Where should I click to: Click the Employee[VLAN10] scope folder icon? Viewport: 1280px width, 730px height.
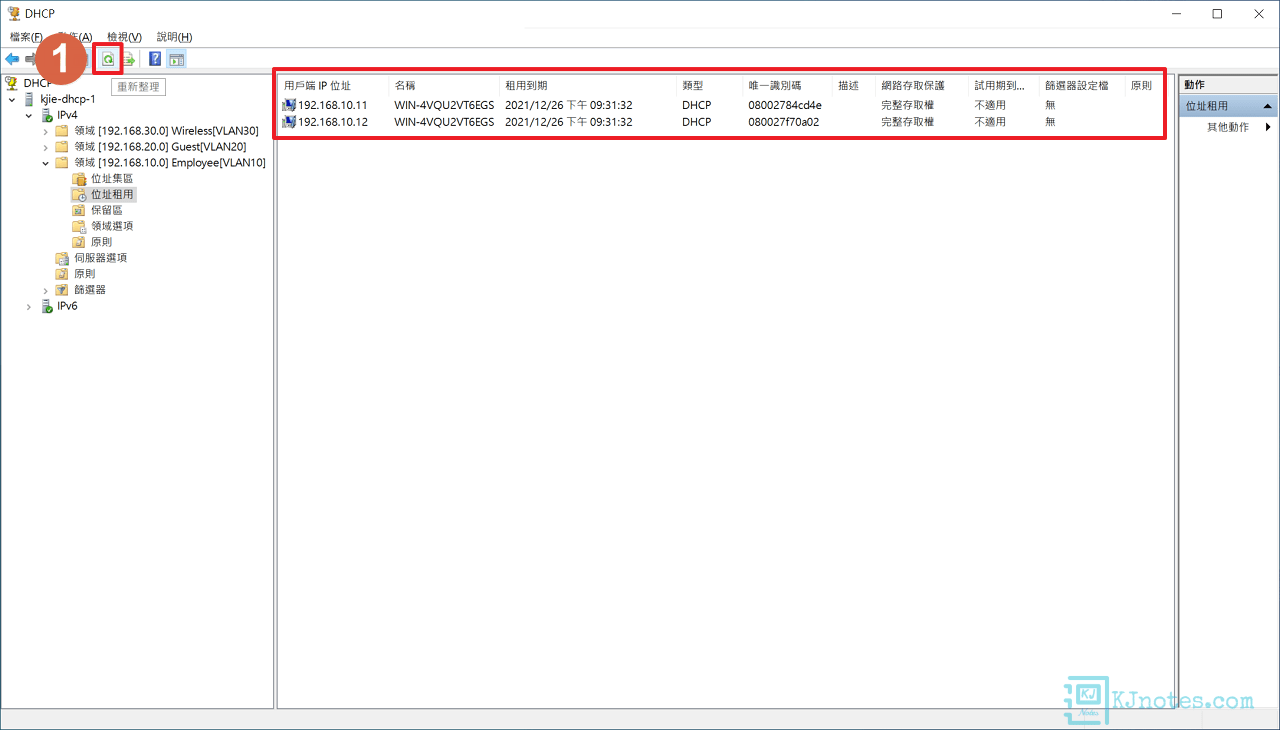[x=63, y=163]
